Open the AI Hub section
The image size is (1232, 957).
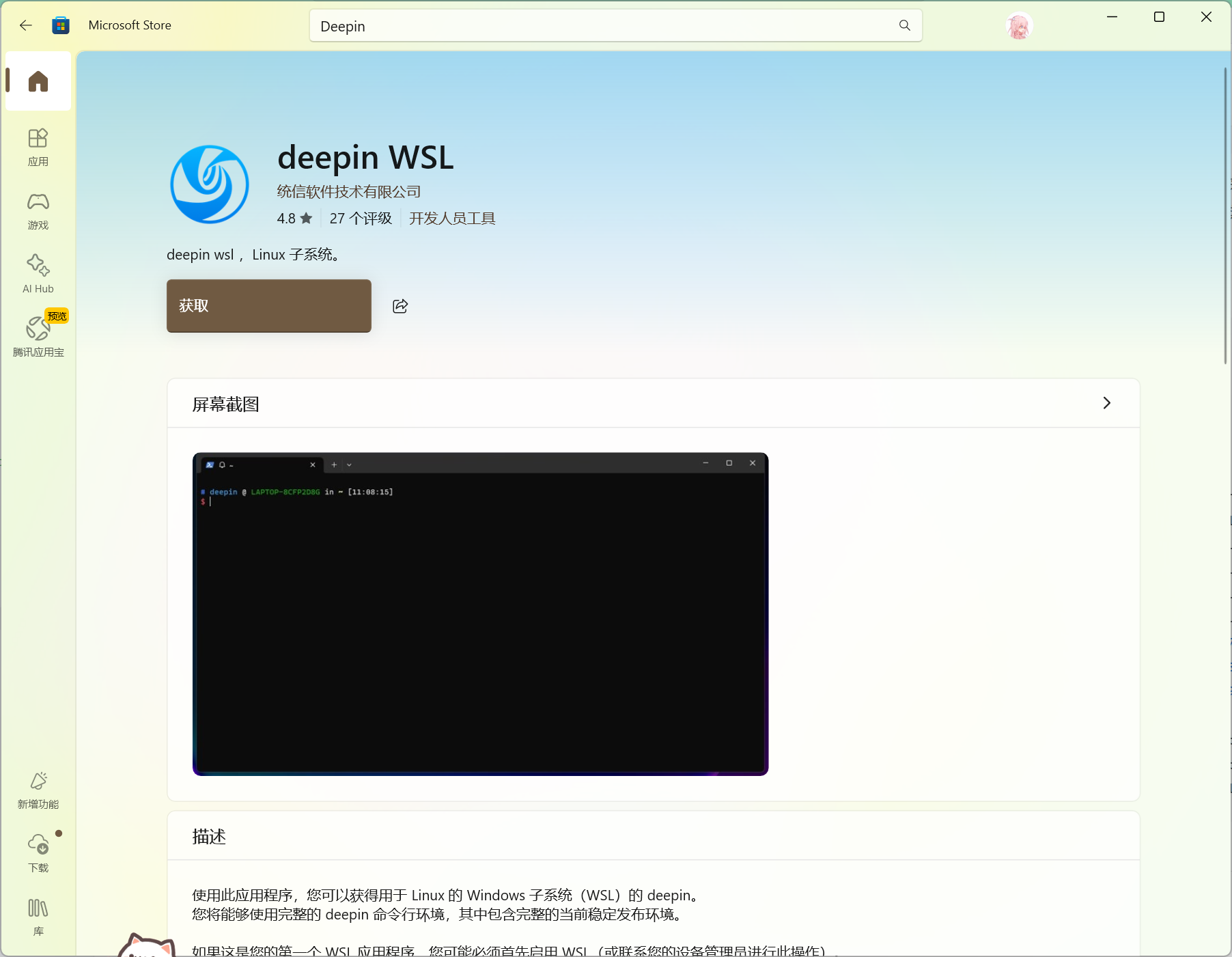(38, 275)
